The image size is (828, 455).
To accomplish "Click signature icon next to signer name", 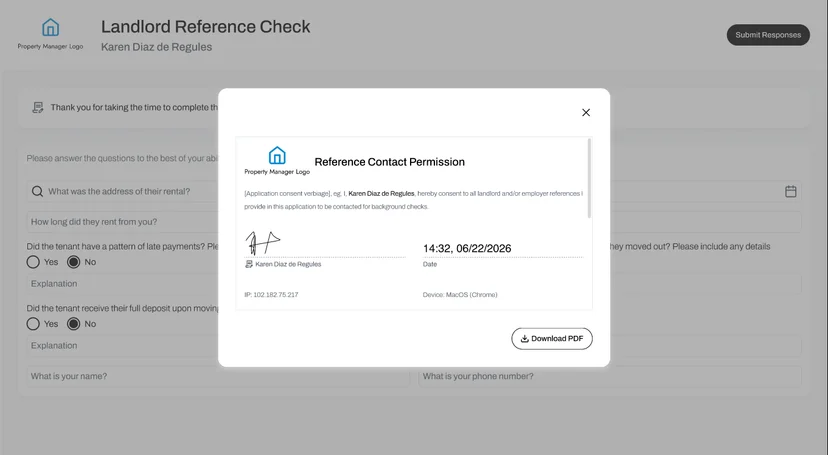I will pos(249,264).
